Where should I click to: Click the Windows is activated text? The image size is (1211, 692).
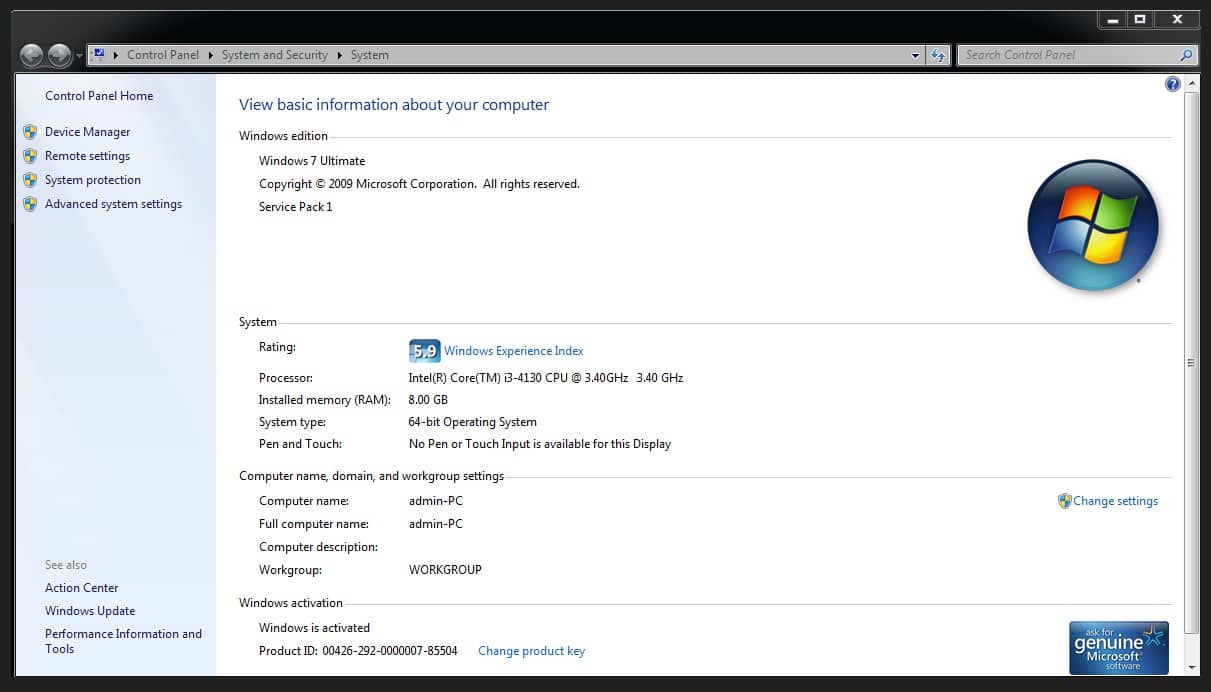point(315,628)
